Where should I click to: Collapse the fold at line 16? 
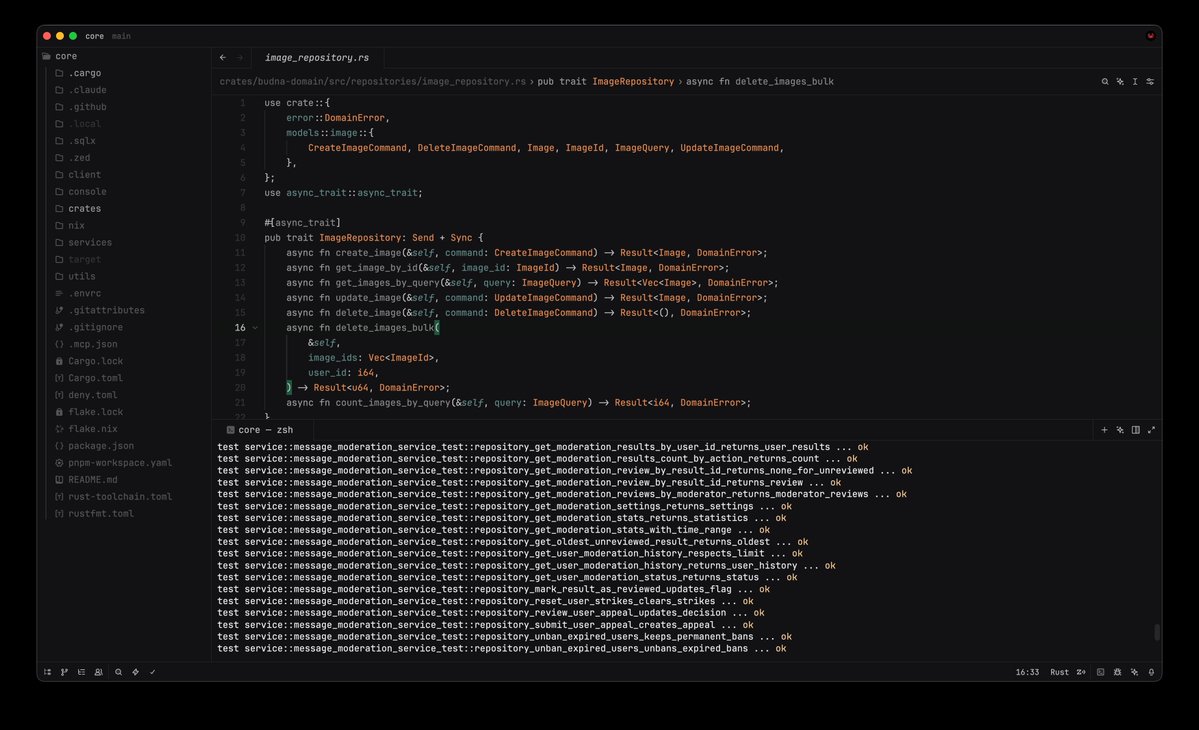[255, 328]
